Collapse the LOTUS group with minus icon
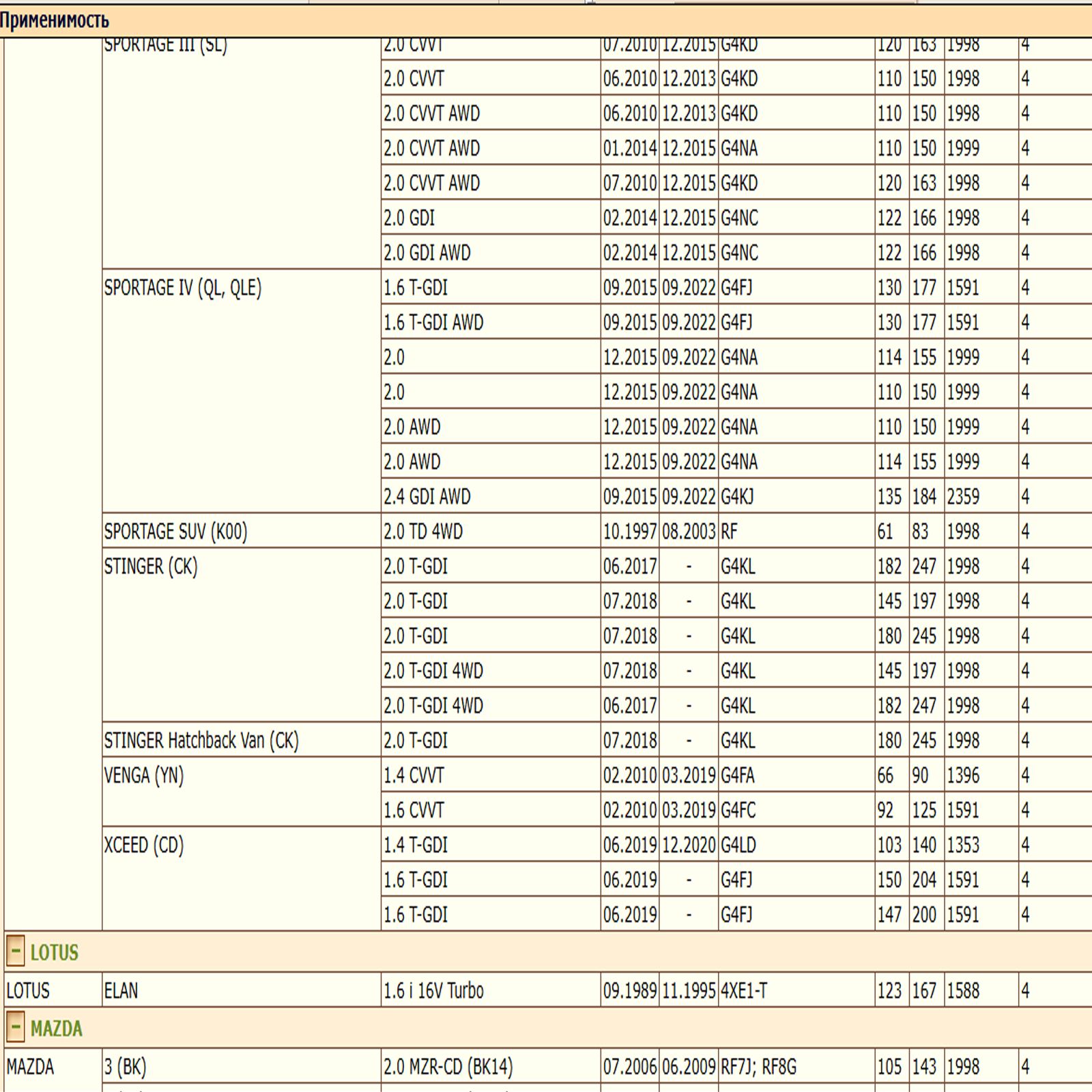Viewport: 1092px width, 1092px height. coord(16,951)
